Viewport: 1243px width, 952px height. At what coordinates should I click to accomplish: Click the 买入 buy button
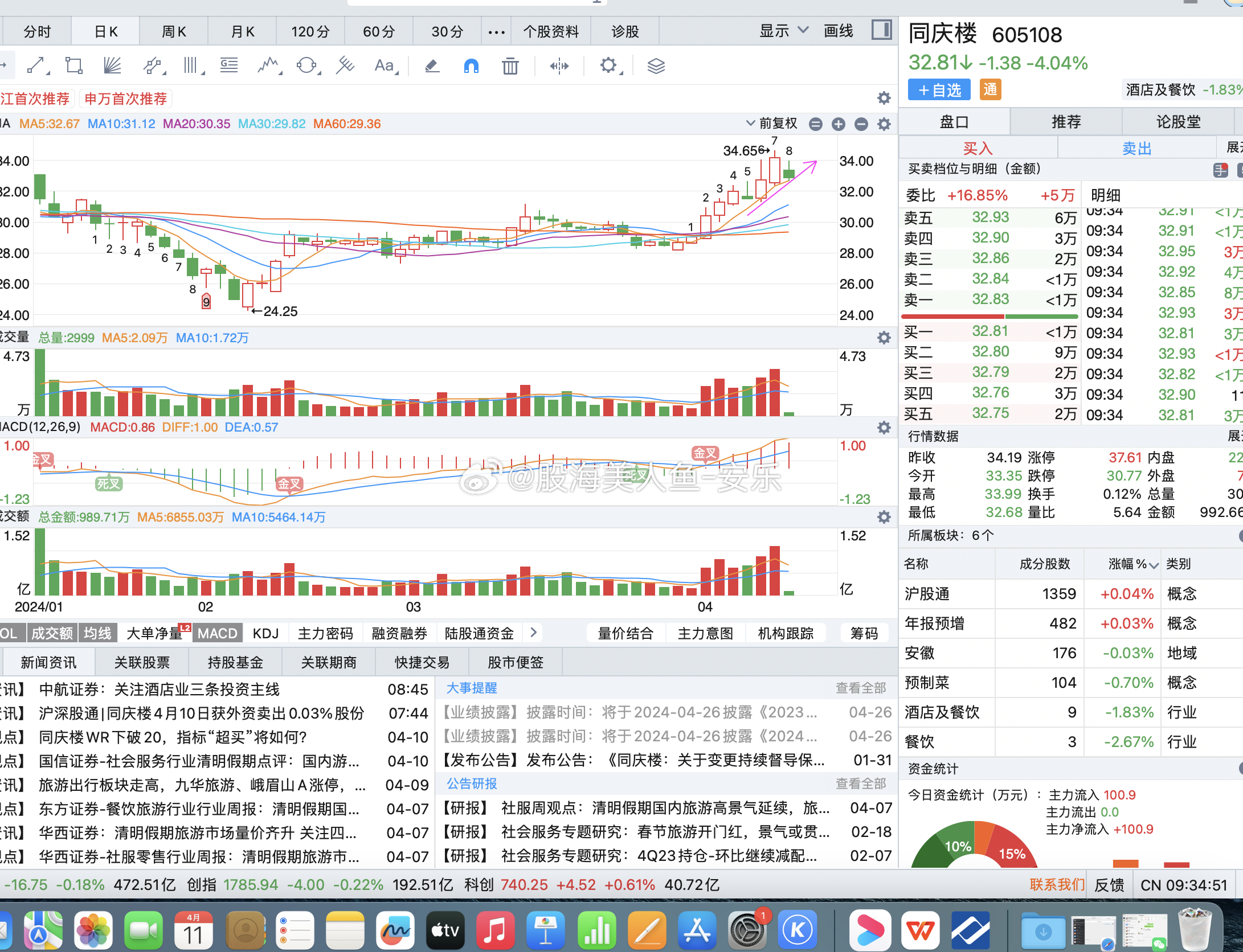point(978,148)
